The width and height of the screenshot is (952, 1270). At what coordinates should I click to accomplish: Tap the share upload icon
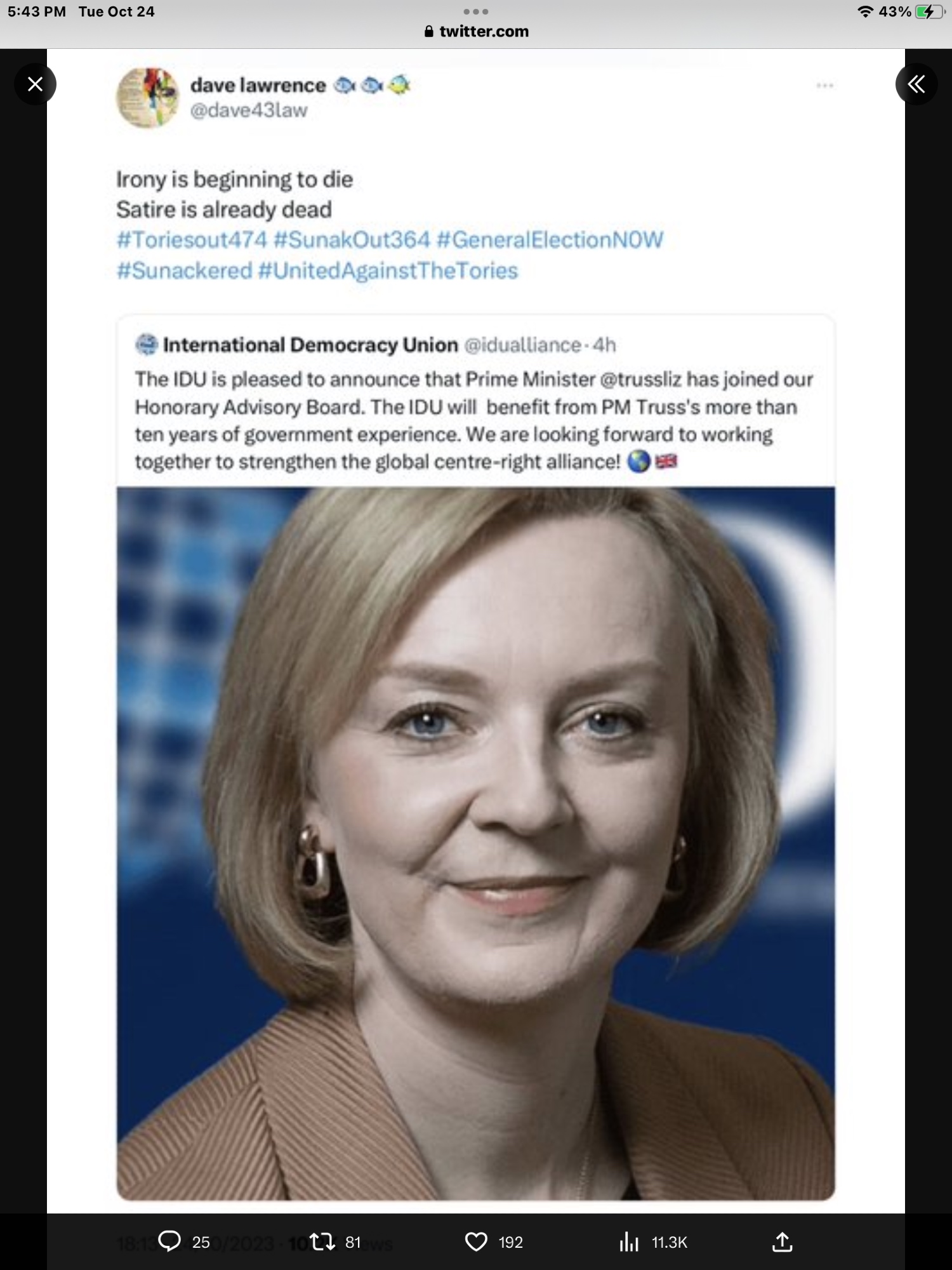click(782, 1241)
